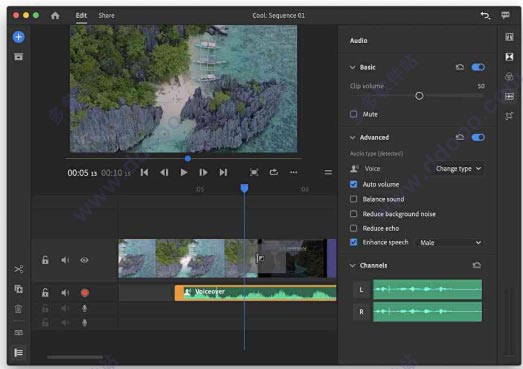Step forward one frame

click(x=203, y=172)
